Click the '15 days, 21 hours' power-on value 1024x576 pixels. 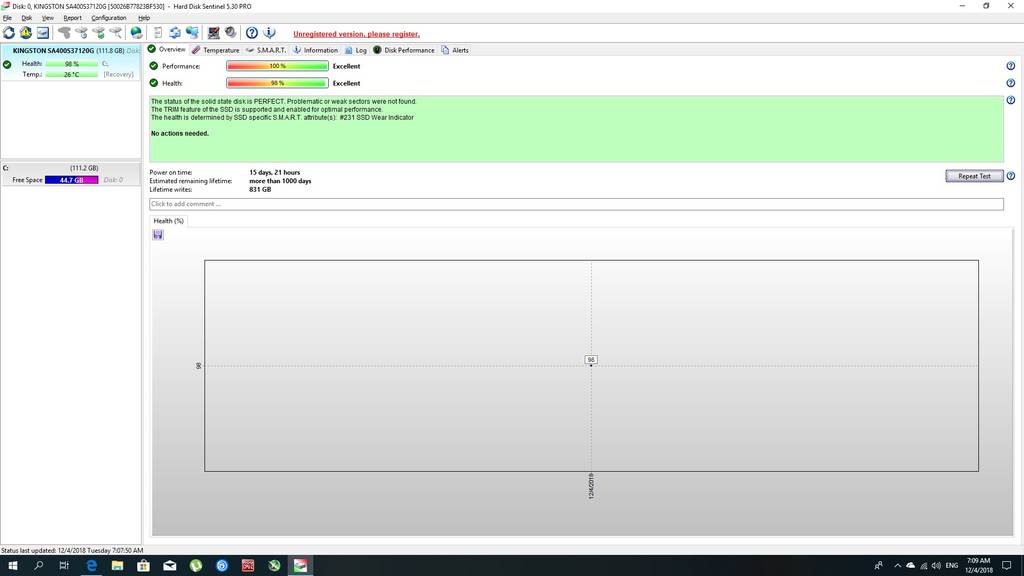click(x=274, y=172)
